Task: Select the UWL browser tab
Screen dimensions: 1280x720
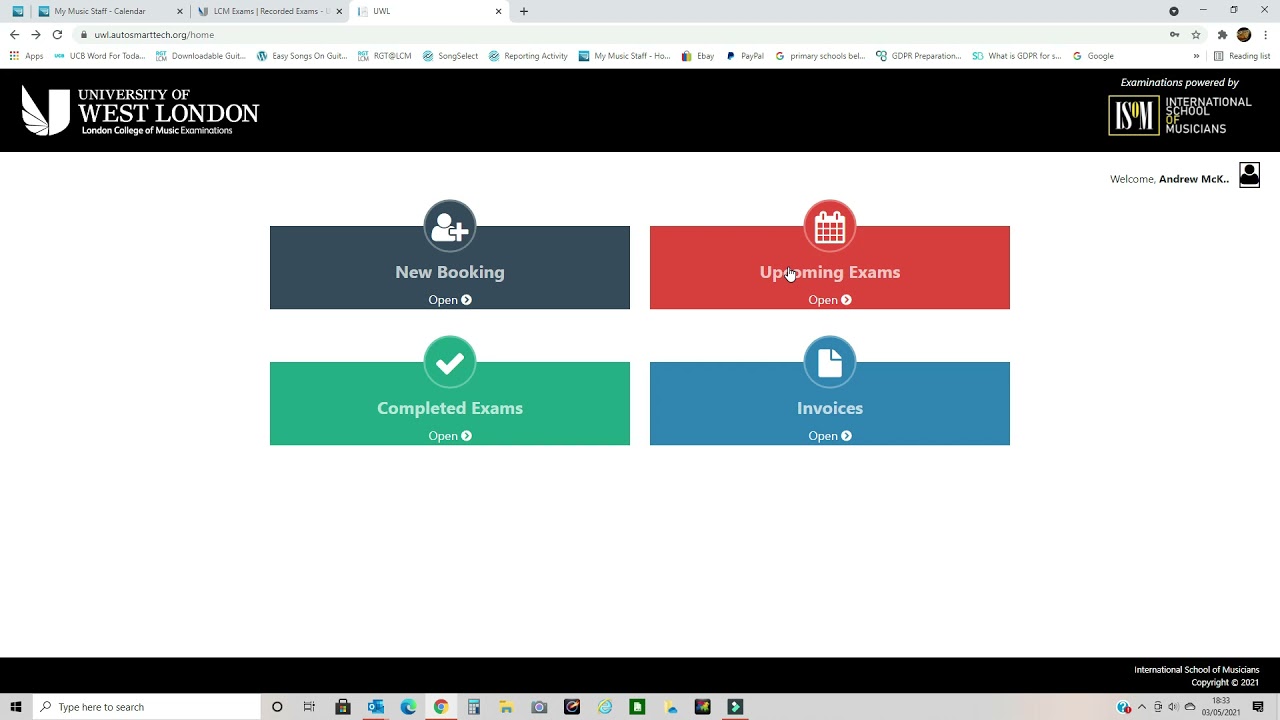Action: pos(430,11)
